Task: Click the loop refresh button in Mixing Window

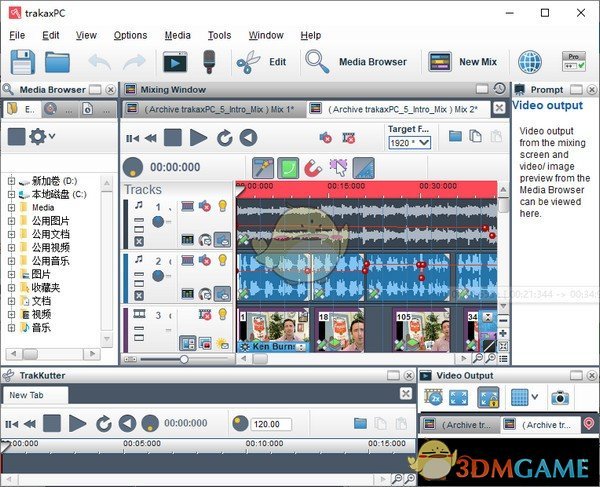Action: click(225, 138)
